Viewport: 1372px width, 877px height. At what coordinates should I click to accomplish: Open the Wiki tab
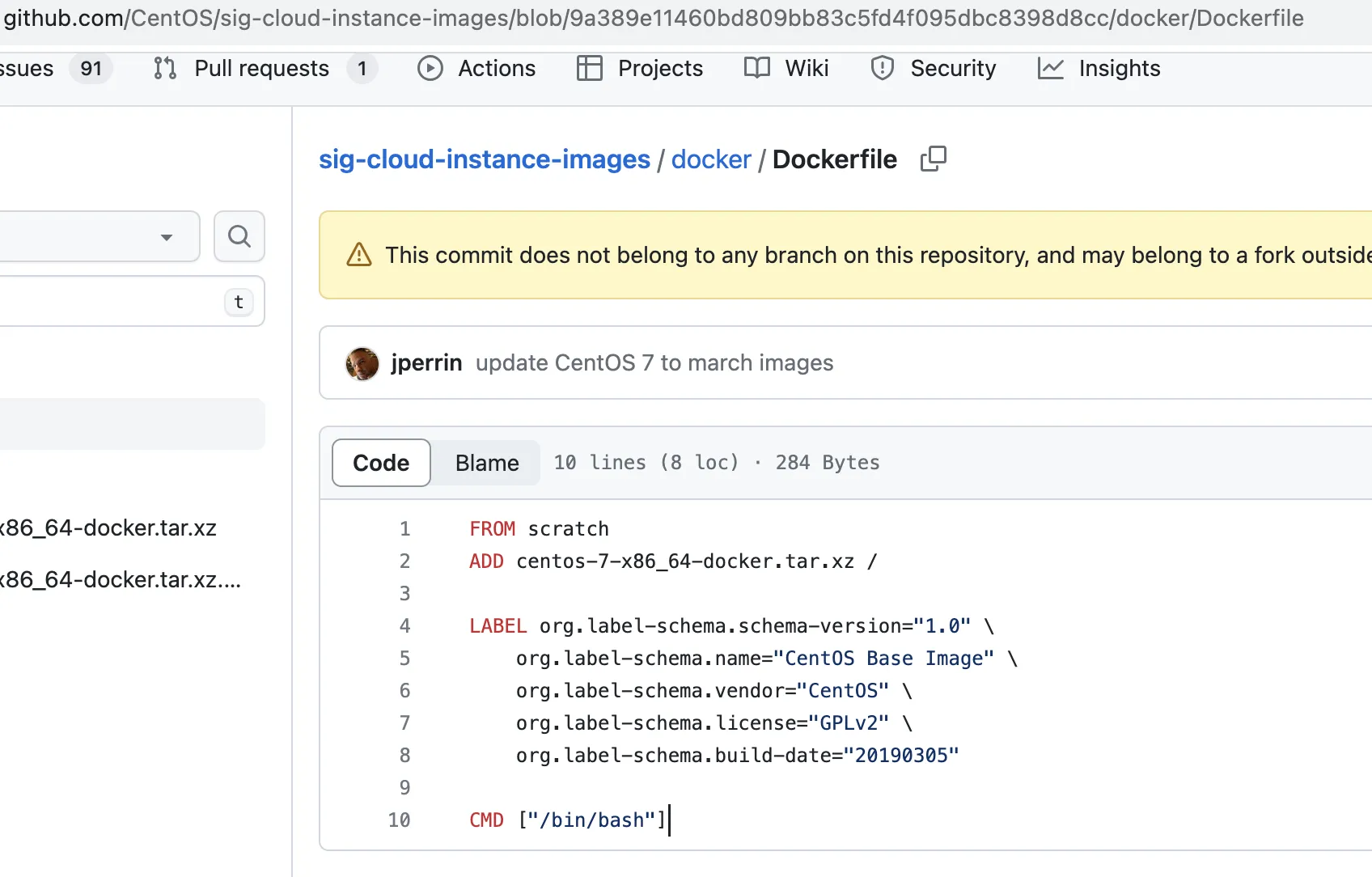(786, 69)
